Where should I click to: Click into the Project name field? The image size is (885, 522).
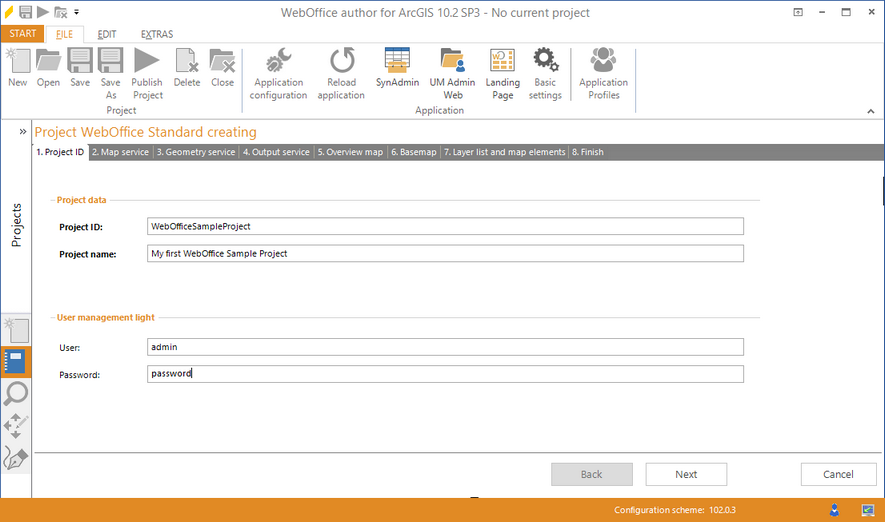tap(445, 253)
